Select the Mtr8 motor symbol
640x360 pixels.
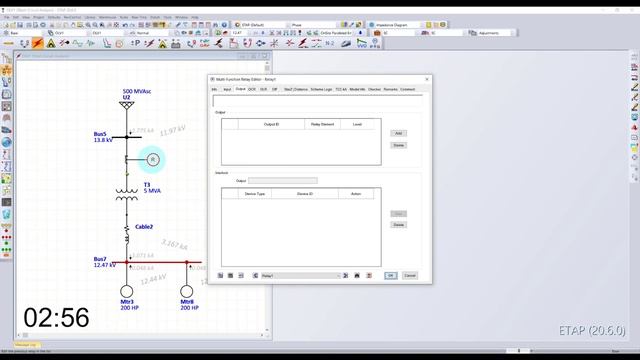187,291
